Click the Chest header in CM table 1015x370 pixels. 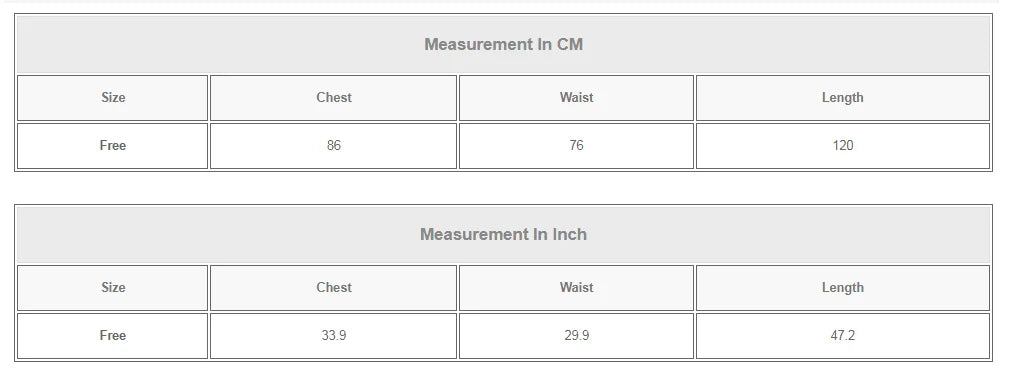click(333, 98)
